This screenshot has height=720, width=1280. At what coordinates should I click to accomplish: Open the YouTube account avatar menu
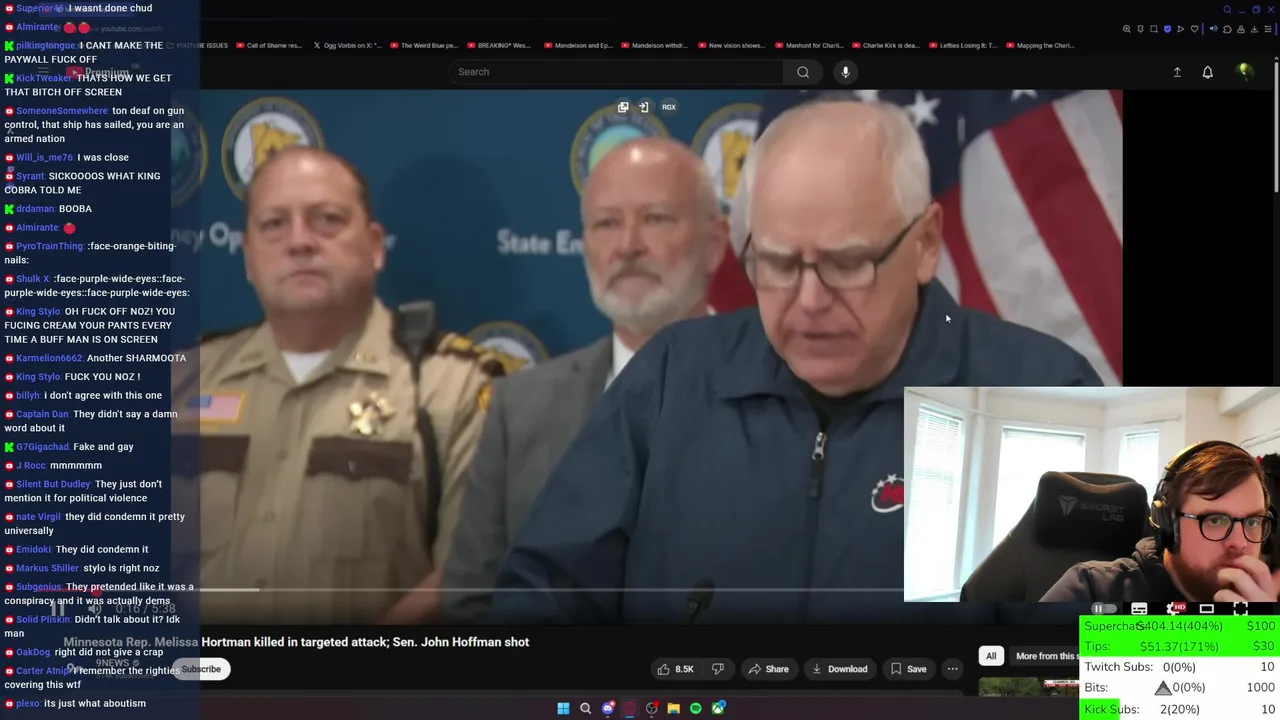coord(1244,72)
